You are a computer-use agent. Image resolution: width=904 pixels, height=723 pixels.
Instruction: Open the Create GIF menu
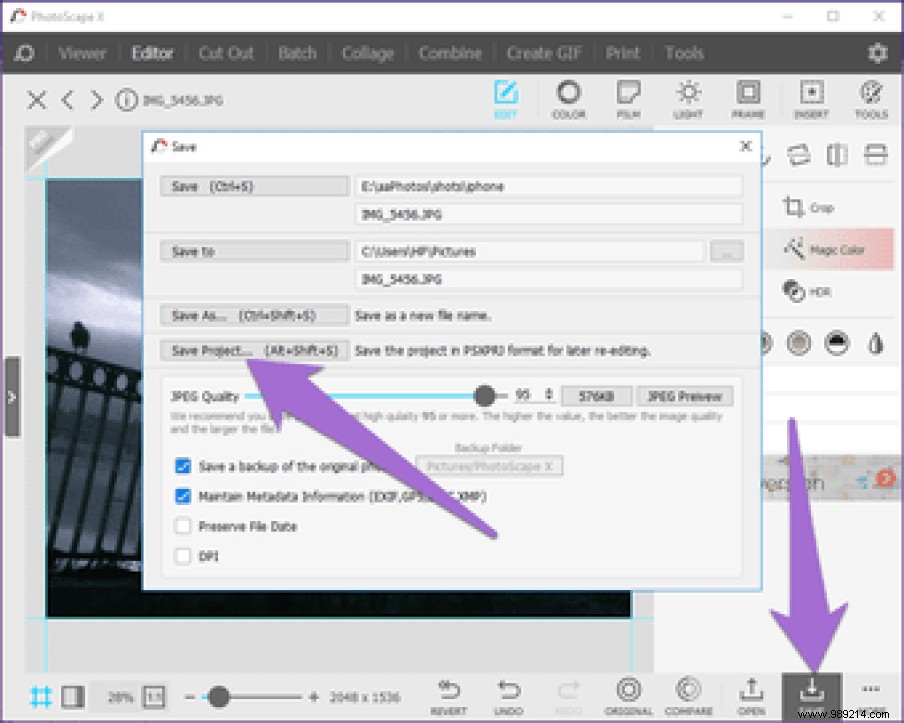pos(543,52)
